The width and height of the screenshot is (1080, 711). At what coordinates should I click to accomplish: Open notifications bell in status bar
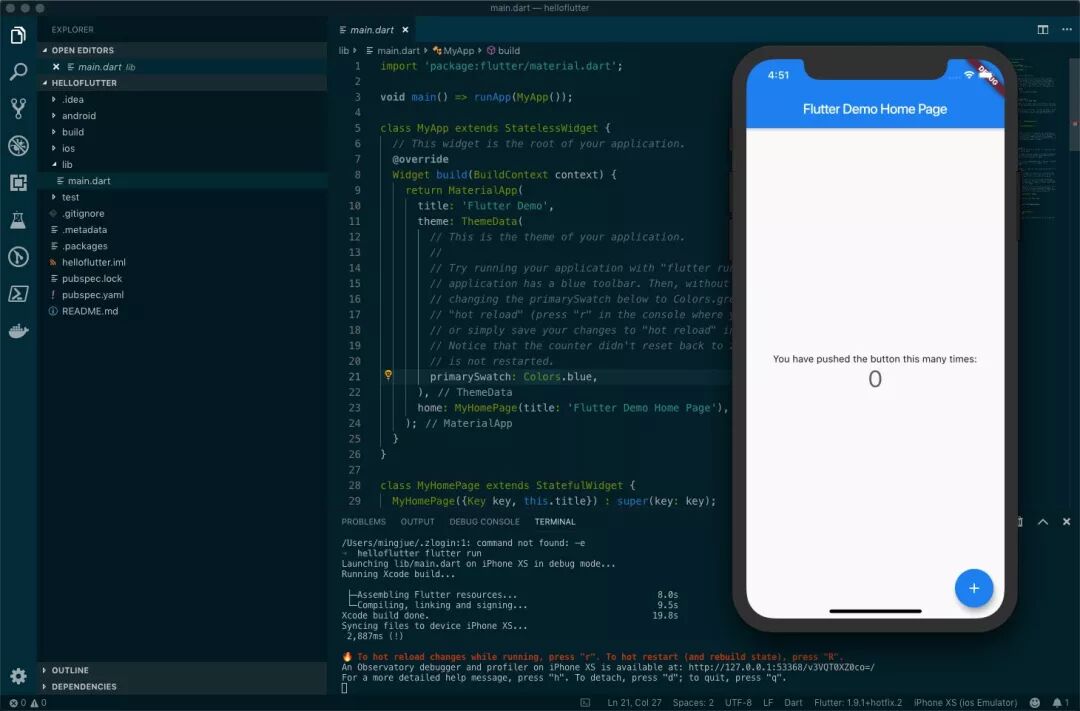tap(1060, 703)
